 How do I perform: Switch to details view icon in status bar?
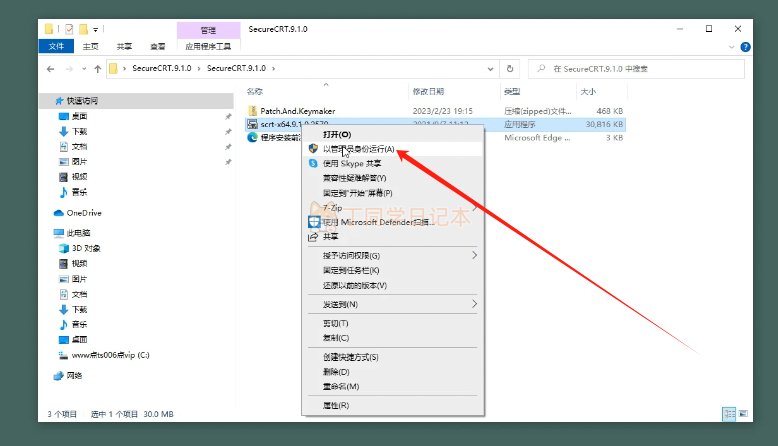pos(729,414)
